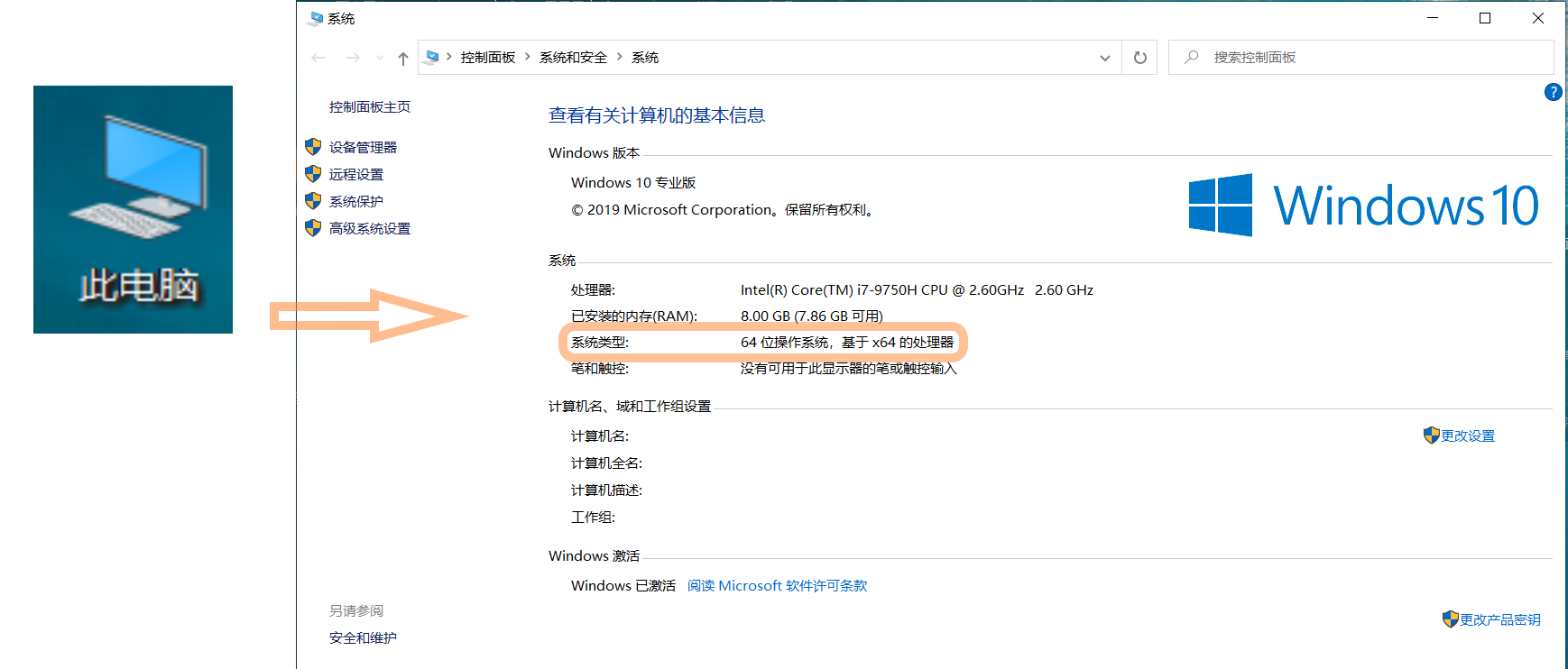Viewport: 1568px width, 669px height.
Task: Click the 系统类型: label
Action: 600,342
